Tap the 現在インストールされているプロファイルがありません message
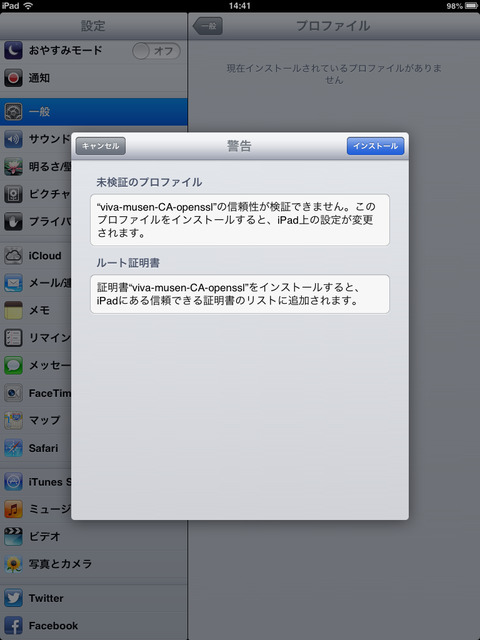This screenshot has width=480, height=640. (334, 74)
